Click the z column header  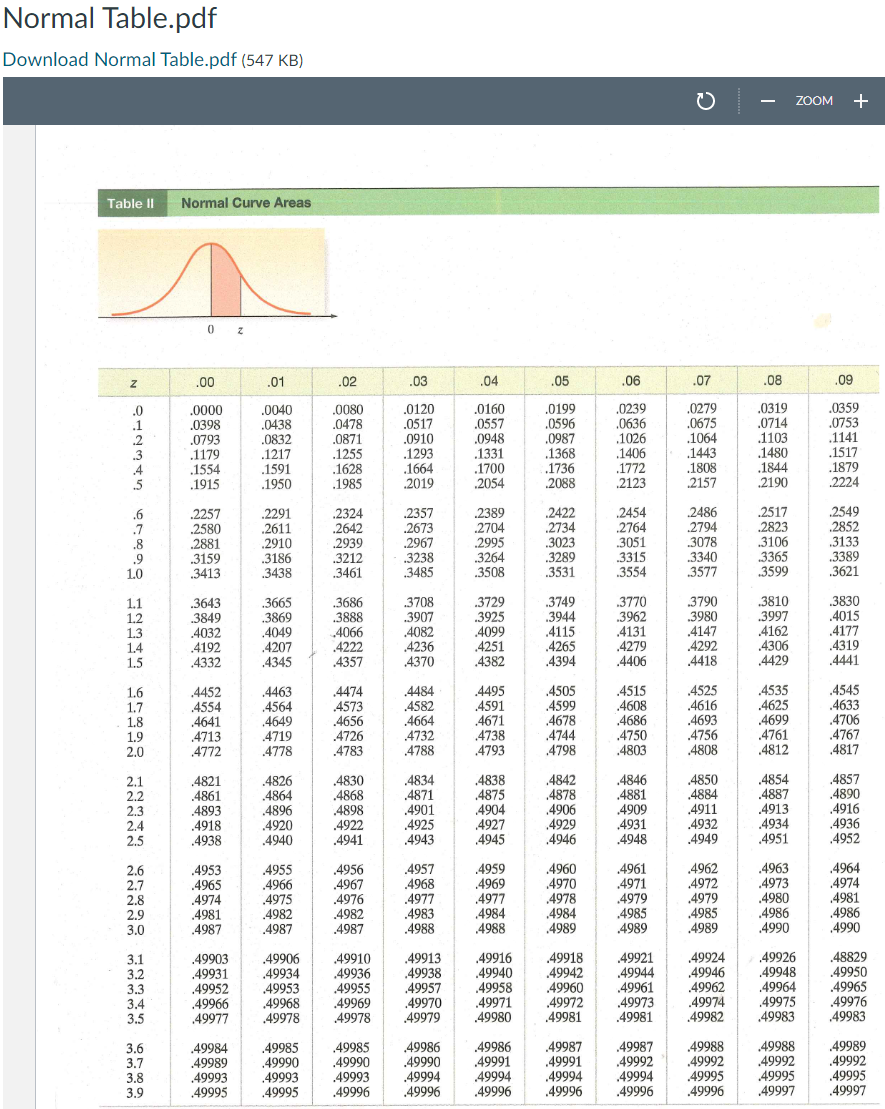(133, 383)
